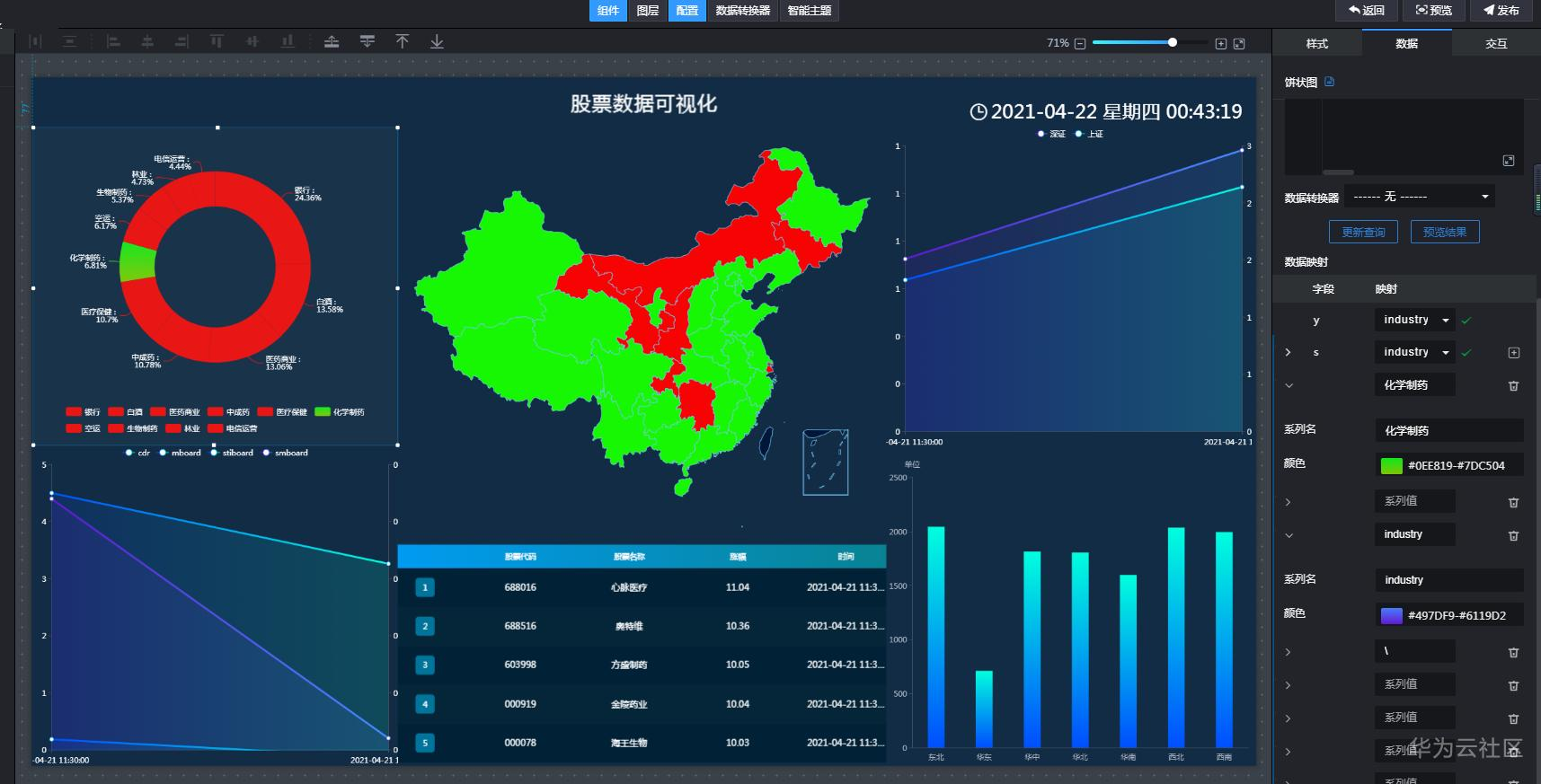Image resolution: width=1541 pixels, height=784 pixels.
Task: Open the s field industry mapping dropdown
Action: tap(1414, 352)
